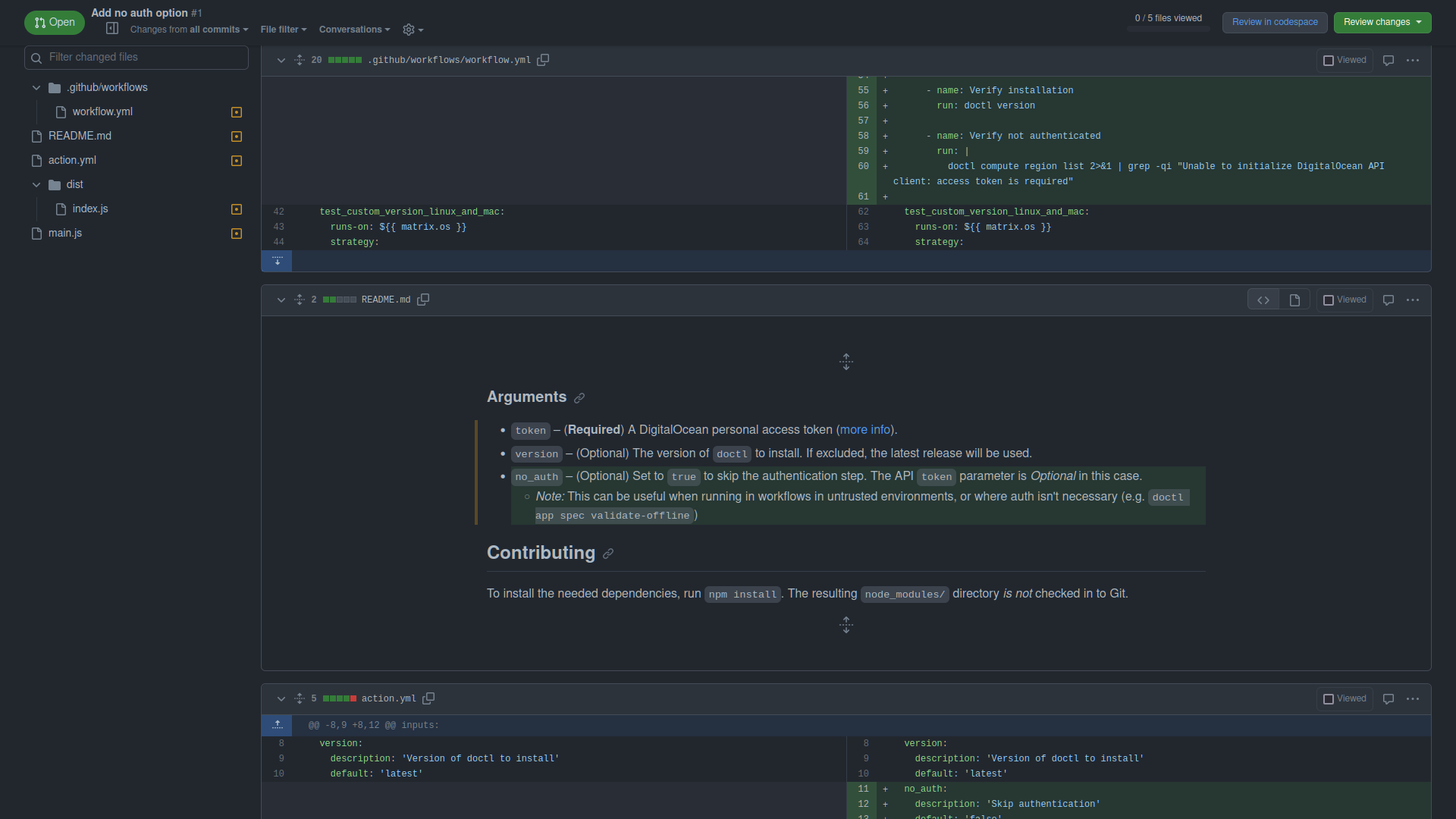Click Review in codespace button
The height and width of the screenshot is (819, 1456).
click(1274, 22)
